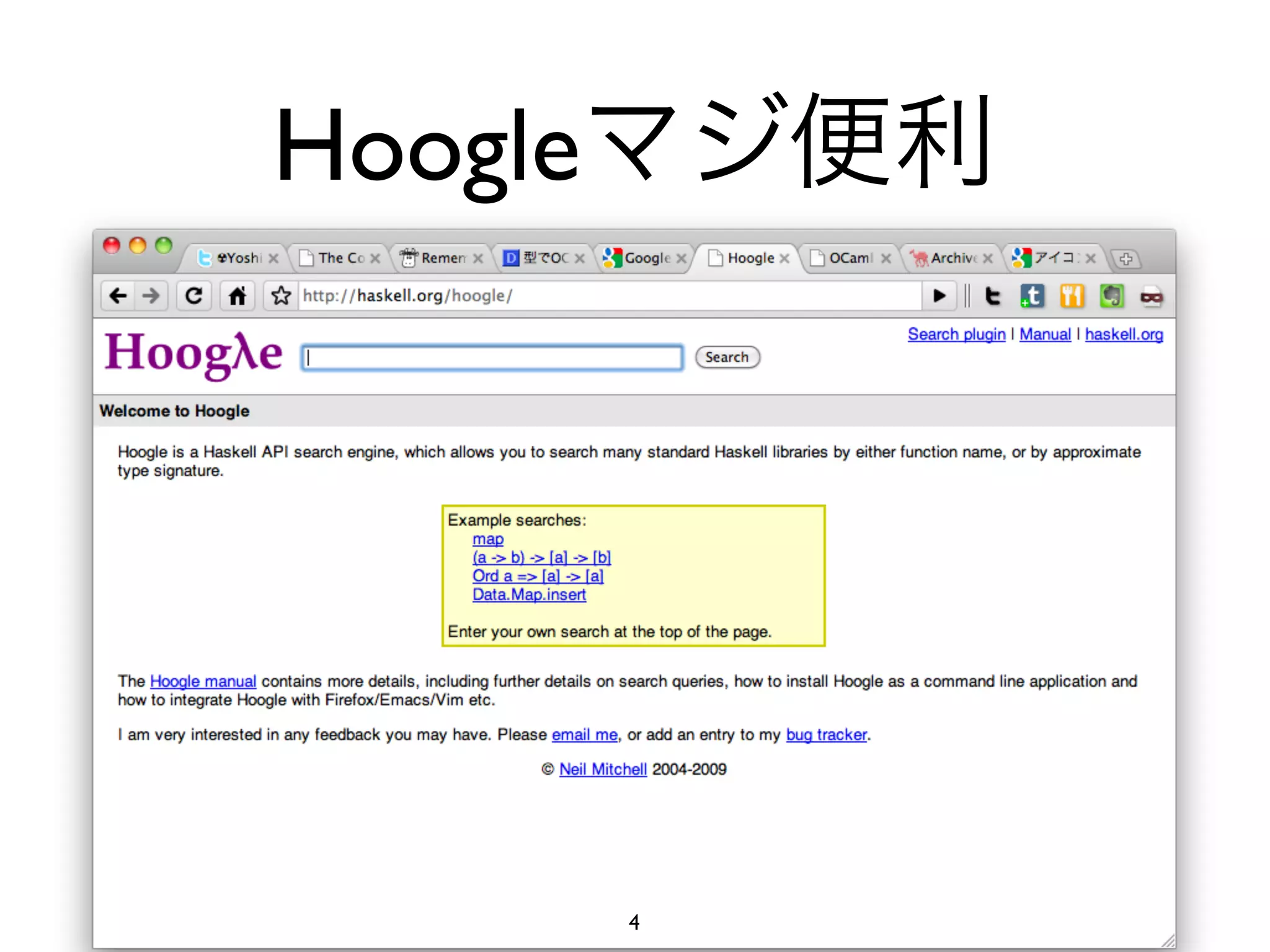Open the Manual link at top right
This screenshot has width=1270, height=952.
[x=1045, y=334]
